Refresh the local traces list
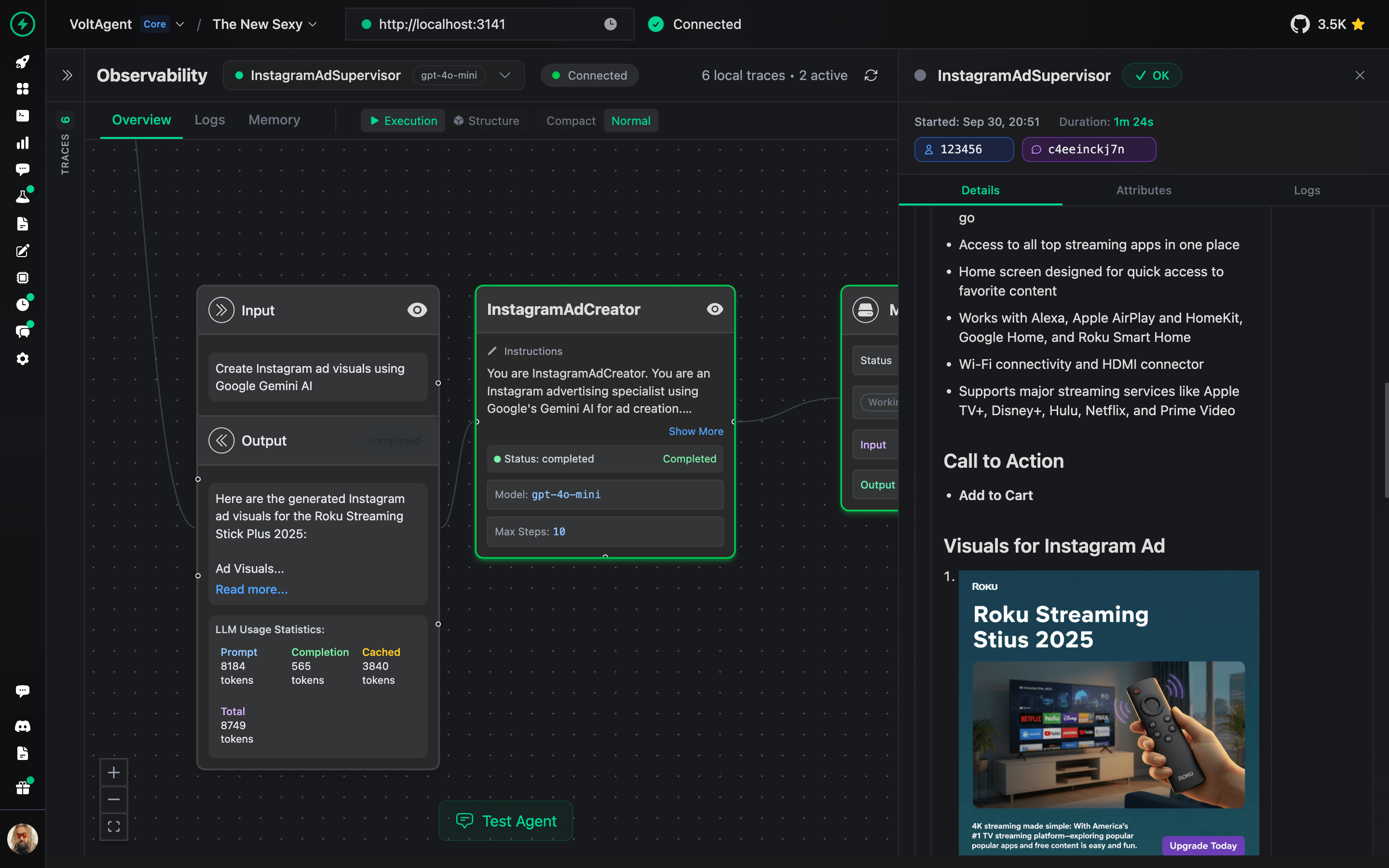Screen dimensions: 1389x868 [872, 75]
